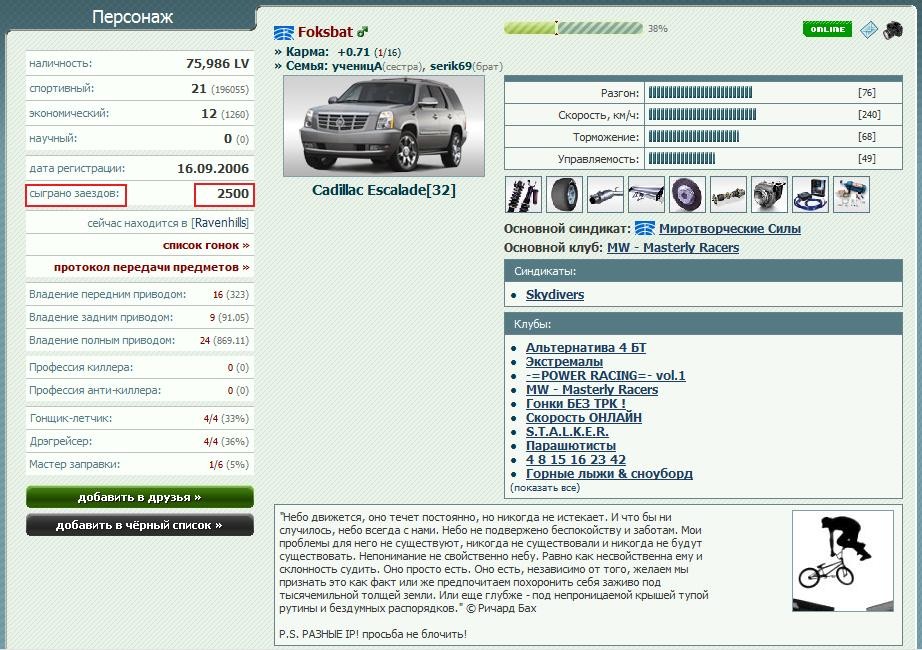Open the send message envelope icon
922x650 pixels.
[868, 29]
